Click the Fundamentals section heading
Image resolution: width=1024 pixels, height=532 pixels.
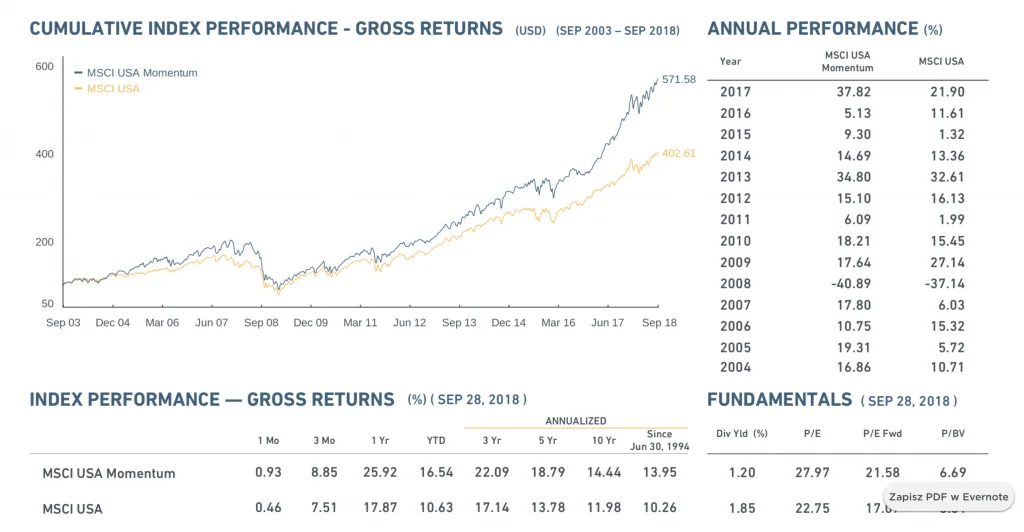click(x=832, y=399)
